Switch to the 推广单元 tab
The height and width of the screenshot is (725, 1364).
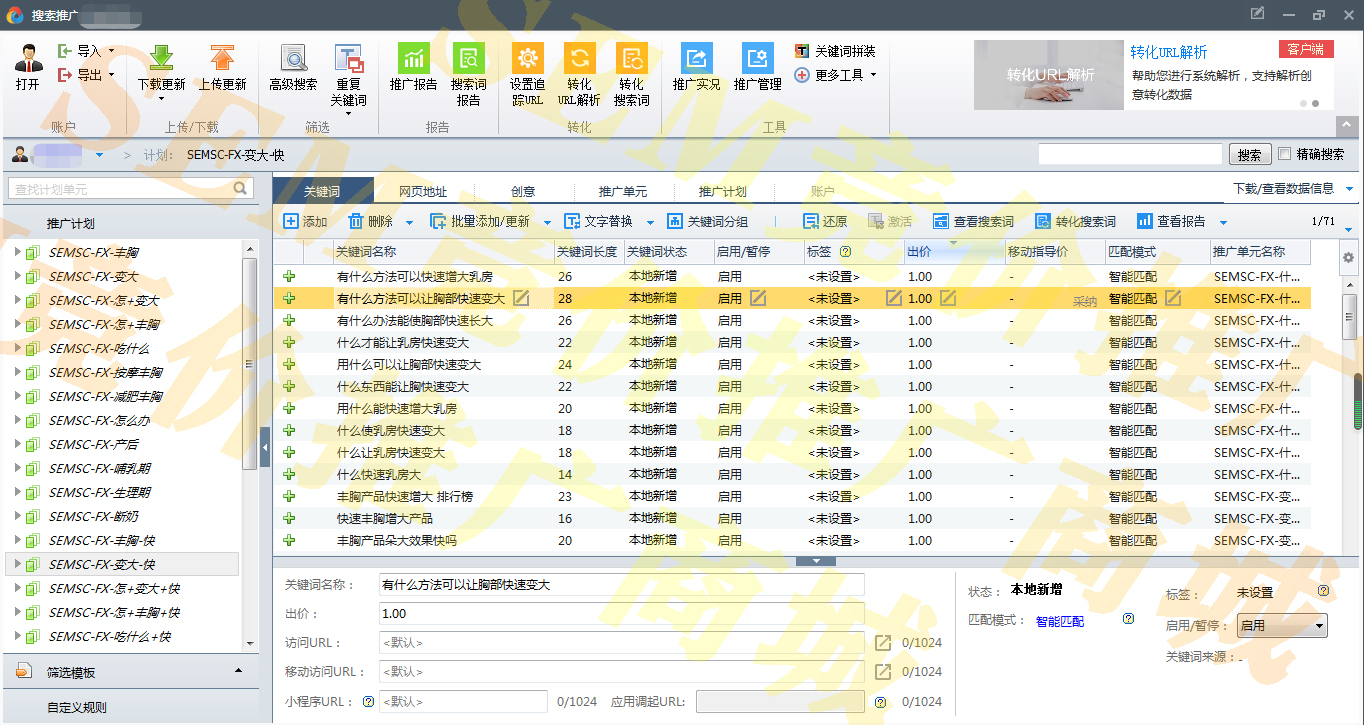point(622,191)
